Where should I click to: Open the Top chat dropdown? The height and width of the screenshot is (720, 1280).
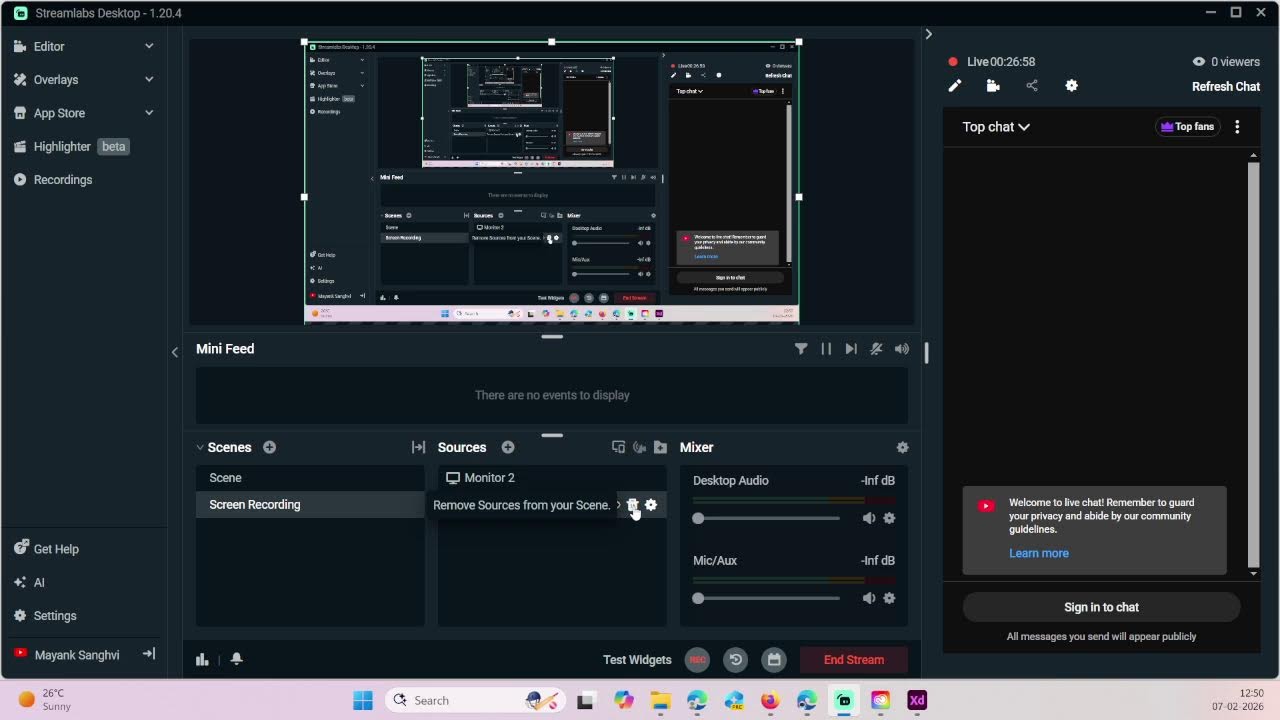tap(996, 127)
